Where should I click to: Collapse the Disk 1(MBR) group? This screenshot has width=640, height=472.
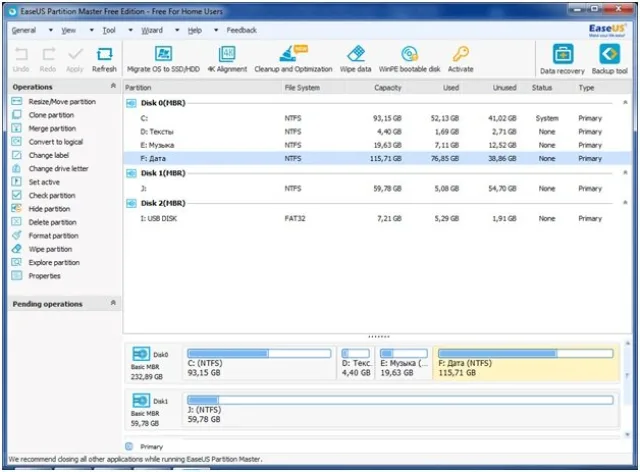[625, 173]
